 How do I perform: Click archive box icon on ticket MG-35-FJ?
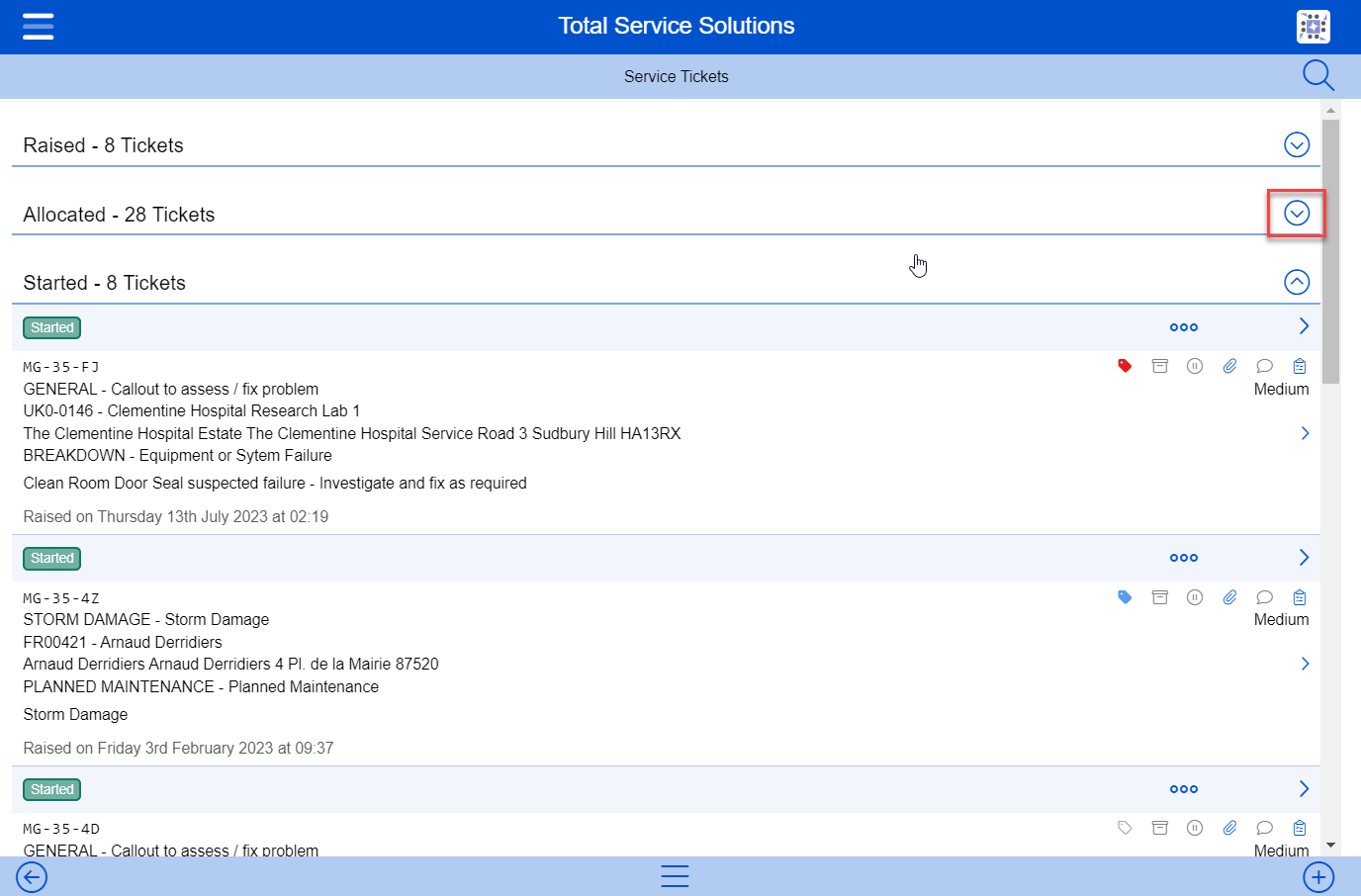tap(1160, 366)
